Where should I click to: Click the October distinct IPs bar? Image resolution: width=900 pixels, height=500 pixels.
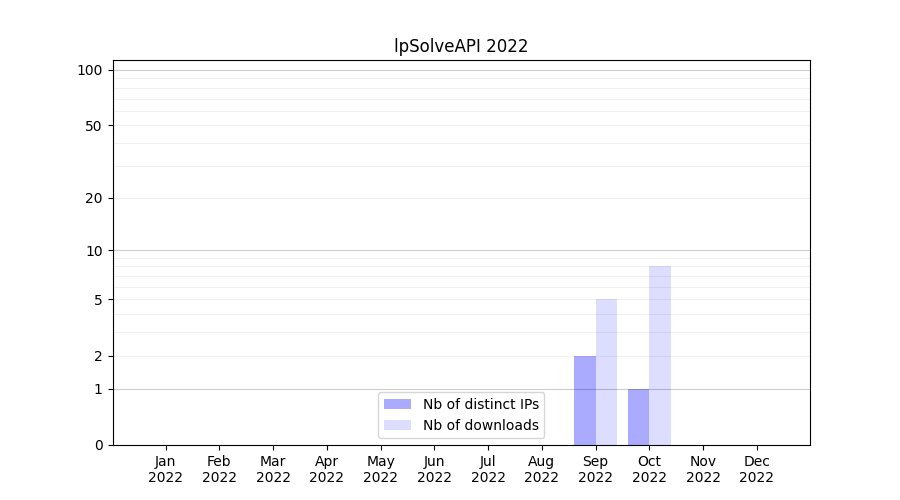[x=639, y=417]
